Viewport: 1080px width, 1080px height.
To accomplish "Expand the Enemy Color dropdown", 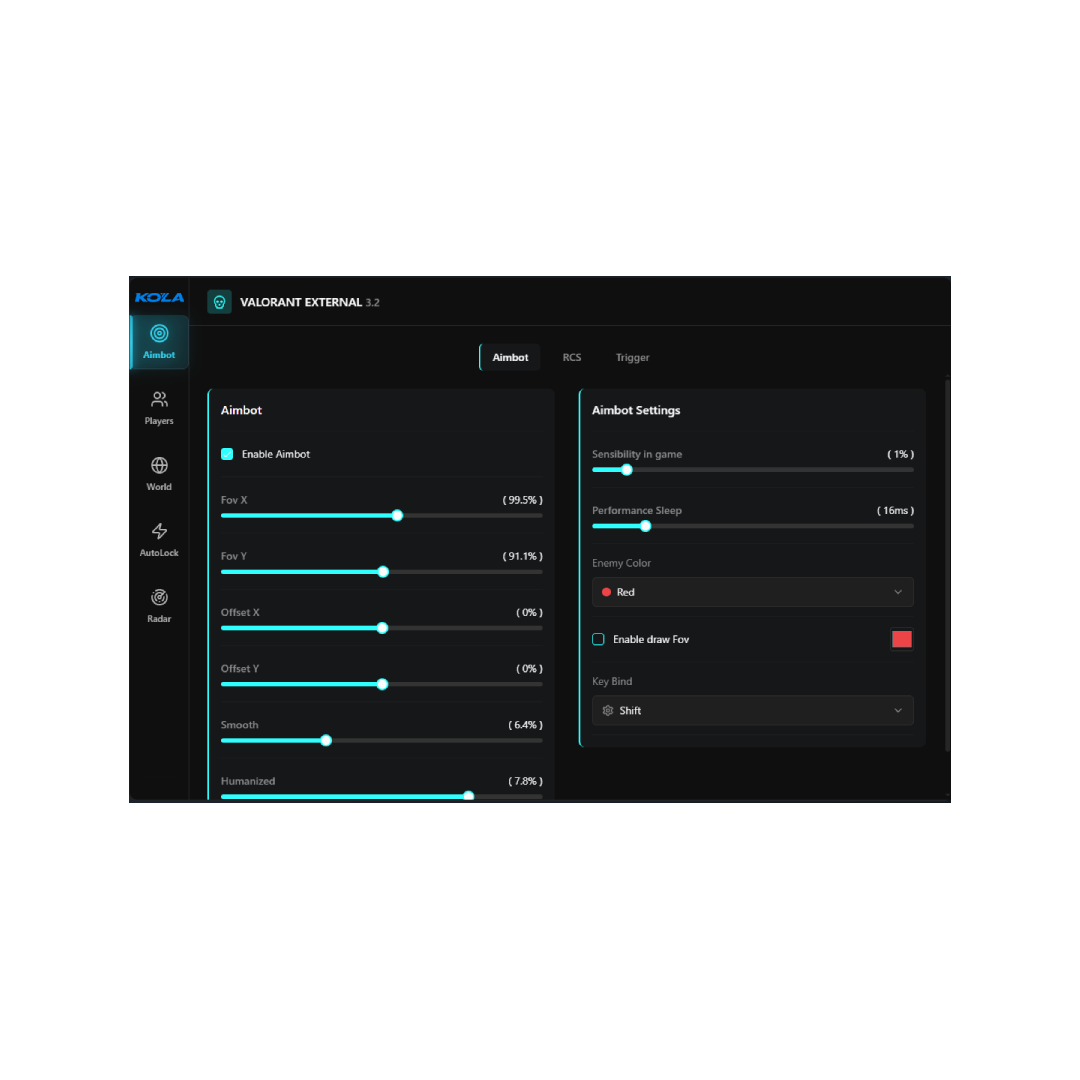I will (x=752, y=592).
